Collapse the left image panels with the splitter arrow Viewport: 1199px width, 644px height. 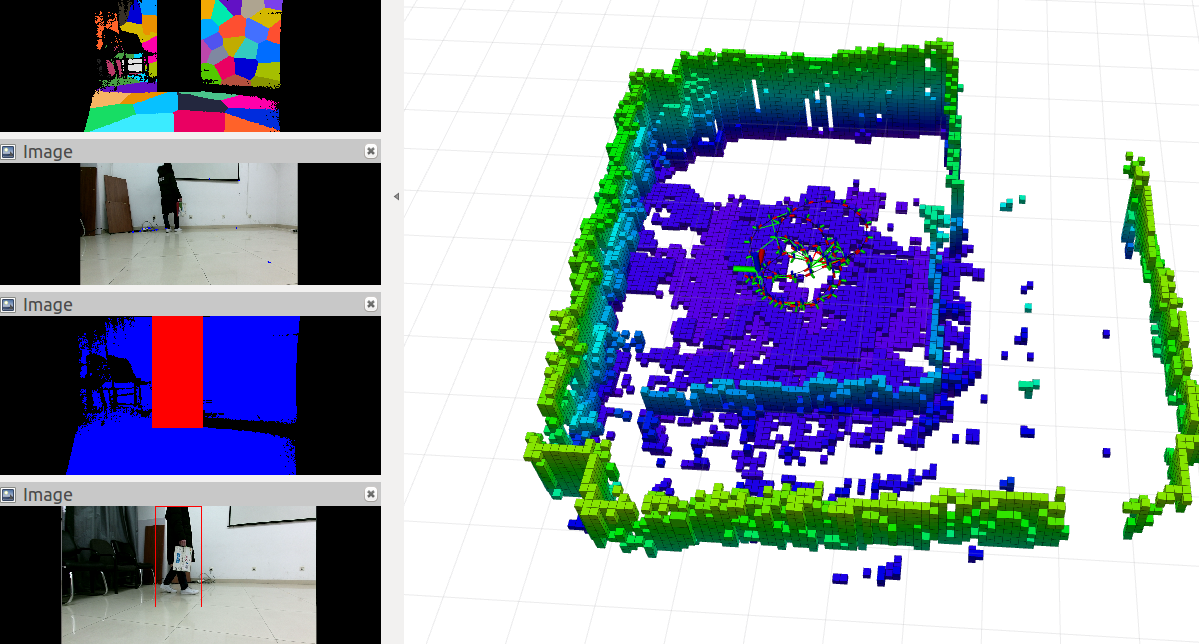click(x=396, y=197)
